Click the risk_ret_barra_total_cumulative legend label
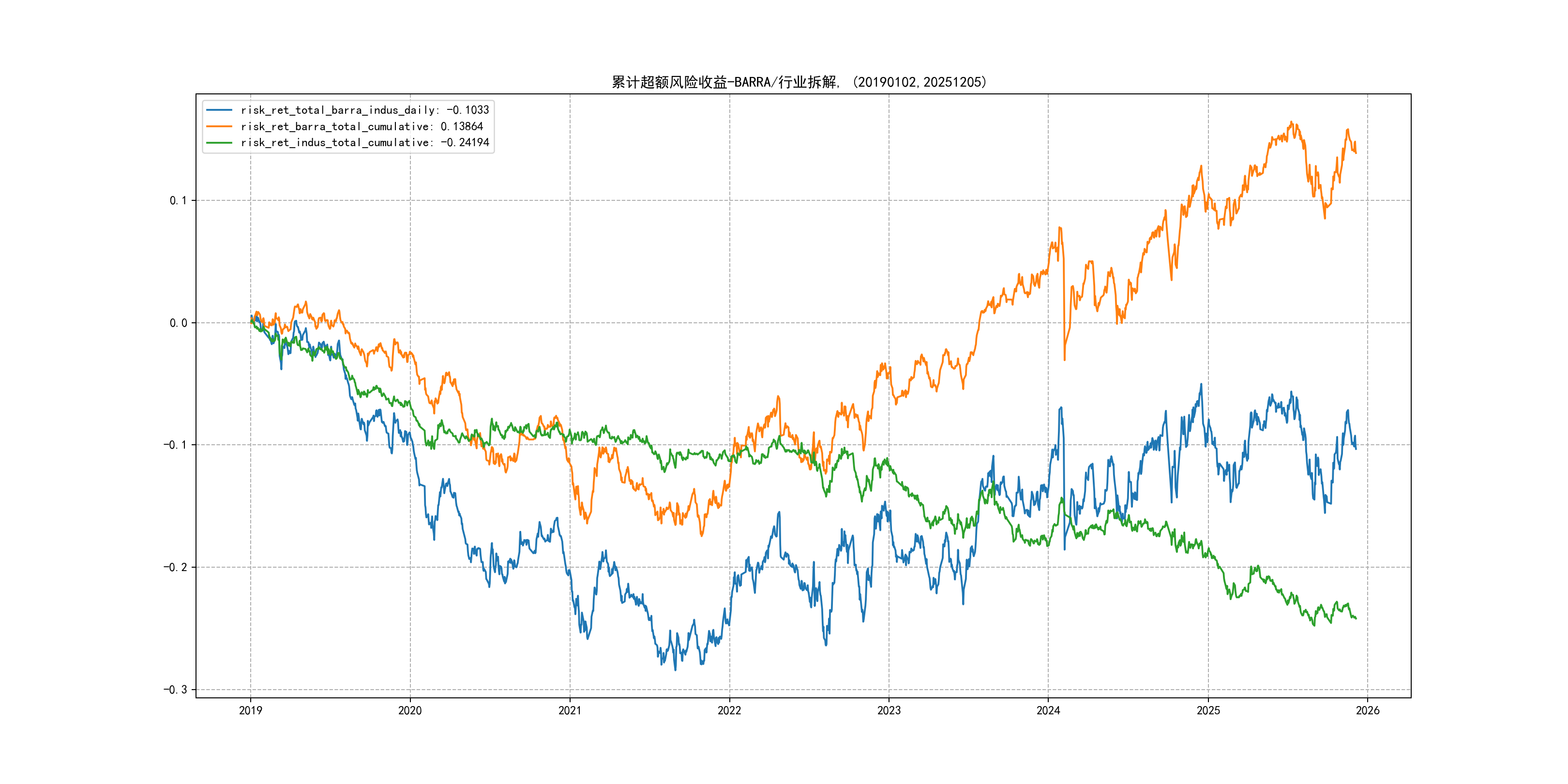The height and width of the screenshot is (784, 1568). (x=362, y=127)
